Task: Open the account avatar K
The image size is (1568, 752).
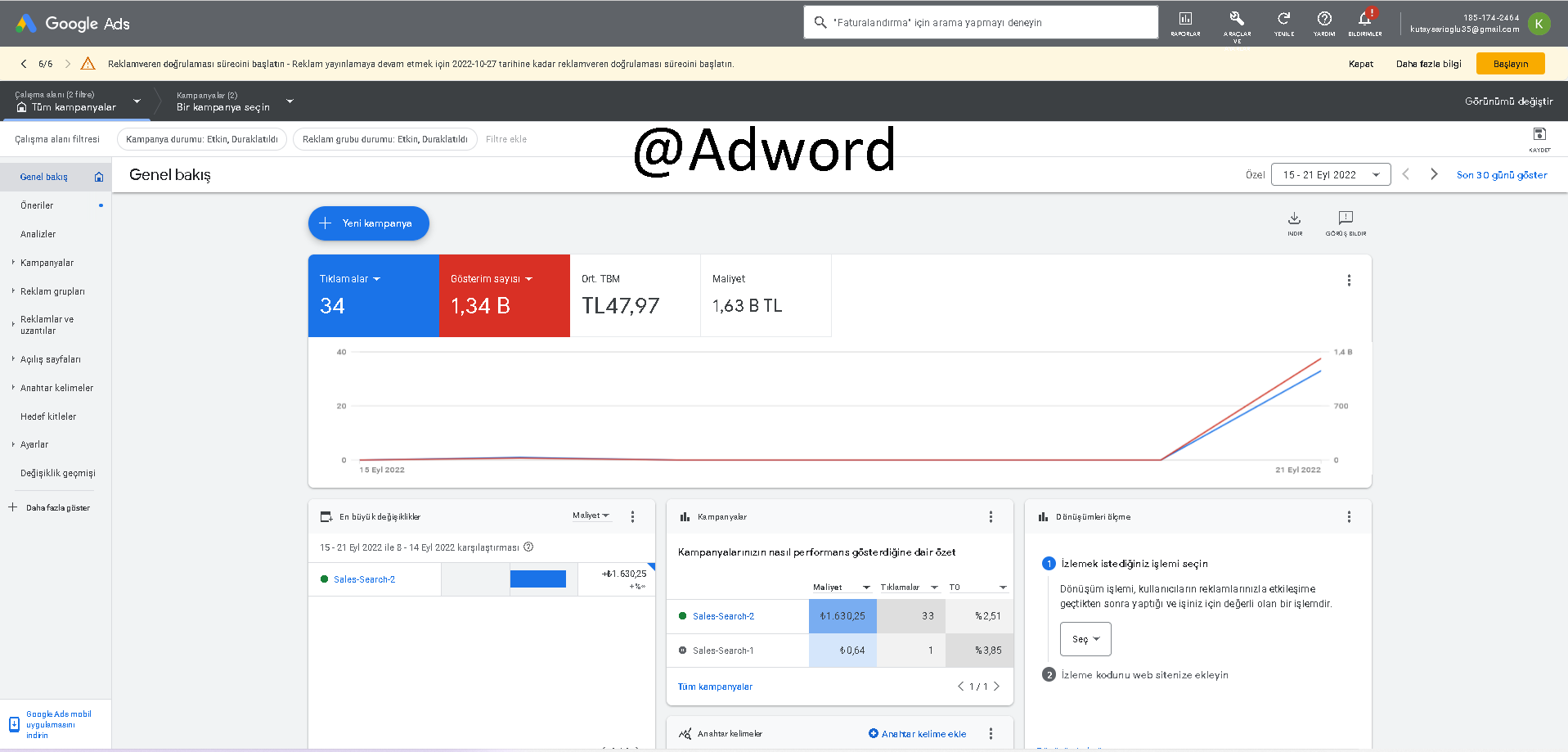Action: pos(1539,24)
